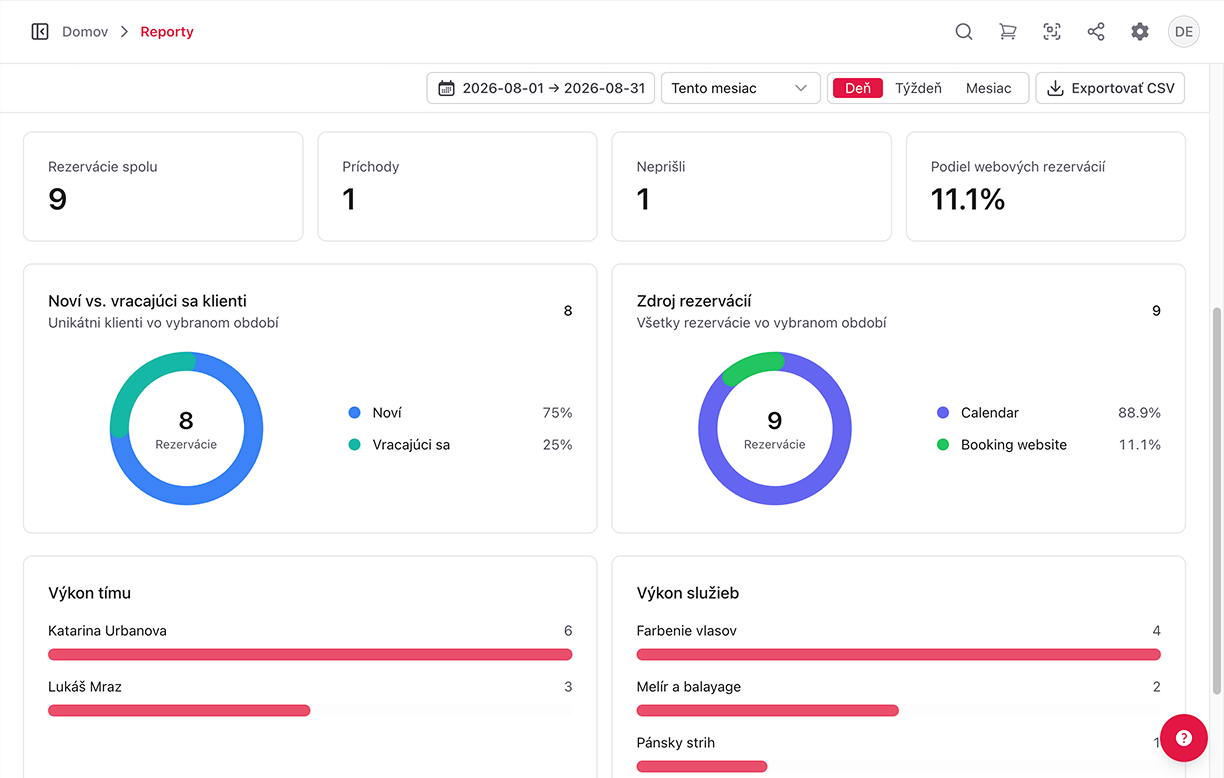Open settings gear icon
Screen dimensions: 1224x778
click(1140, 32)
